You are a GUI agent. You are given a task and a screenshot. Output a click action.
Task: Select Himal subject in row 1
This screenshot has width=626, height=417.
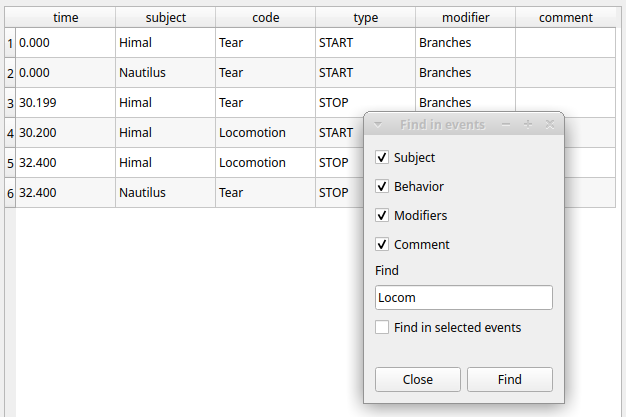pyautogui.click(x=166, y=43)
